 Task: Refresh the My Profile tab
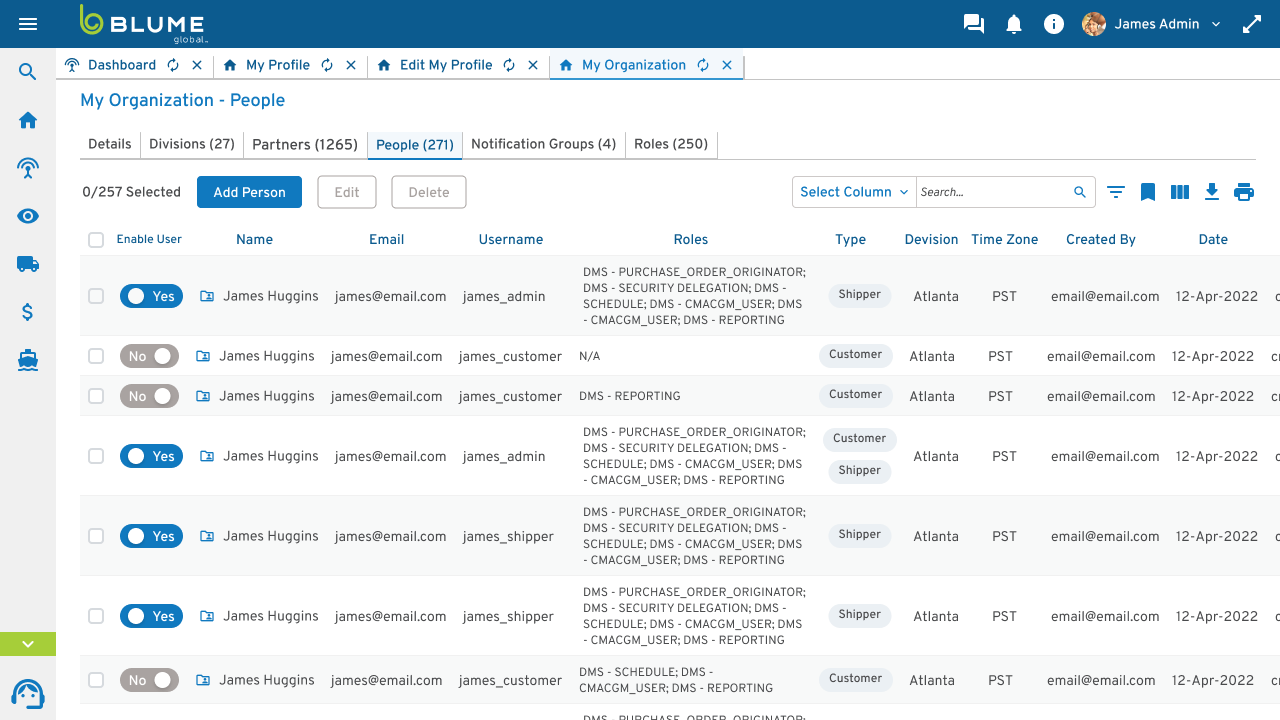[327, 65]
